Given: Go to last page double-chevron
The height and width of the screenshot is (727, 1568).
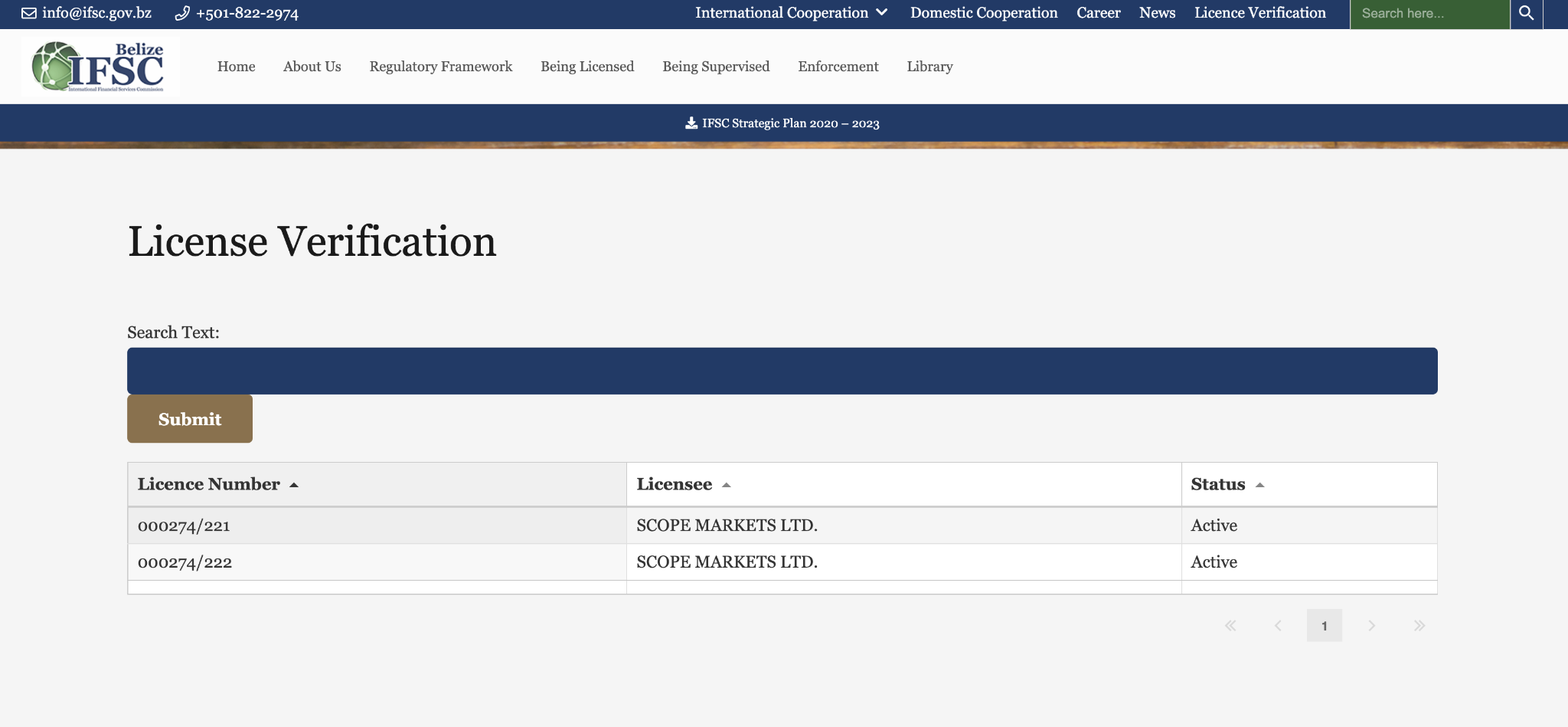Looking at the screenshot, I should pos(1419,626).
